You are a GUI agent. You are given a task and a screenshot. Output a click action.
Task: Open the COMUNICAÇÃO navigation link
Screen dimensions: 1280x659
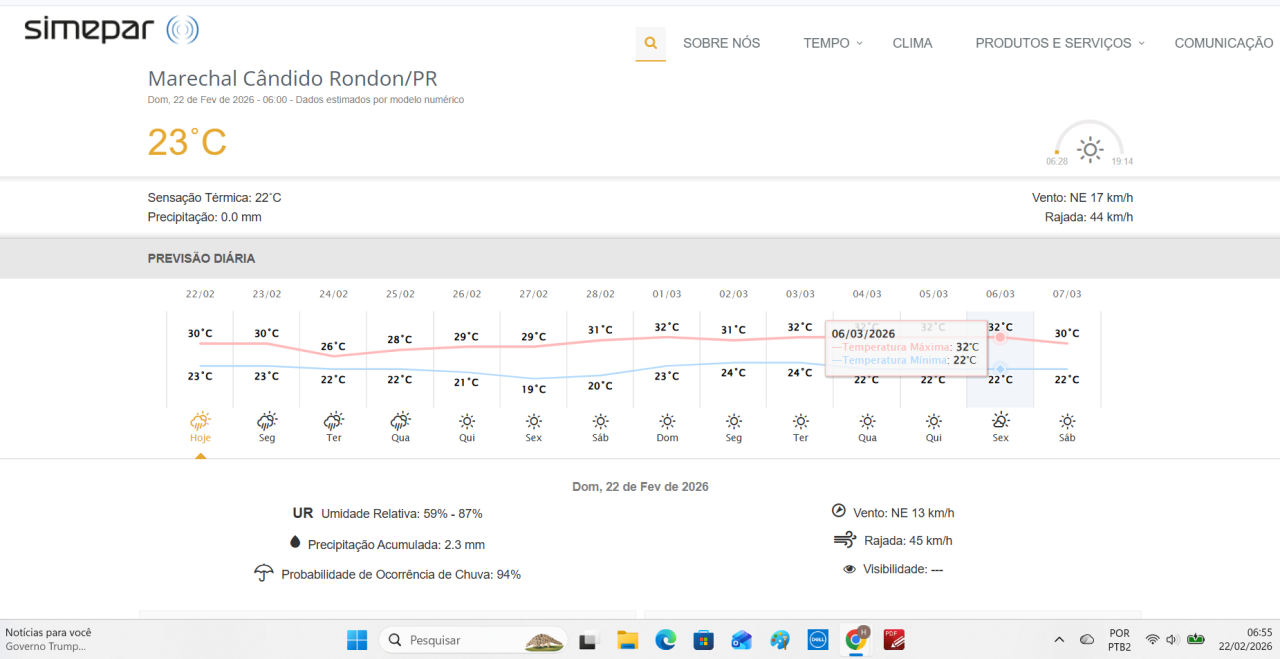coord(1223,43)
